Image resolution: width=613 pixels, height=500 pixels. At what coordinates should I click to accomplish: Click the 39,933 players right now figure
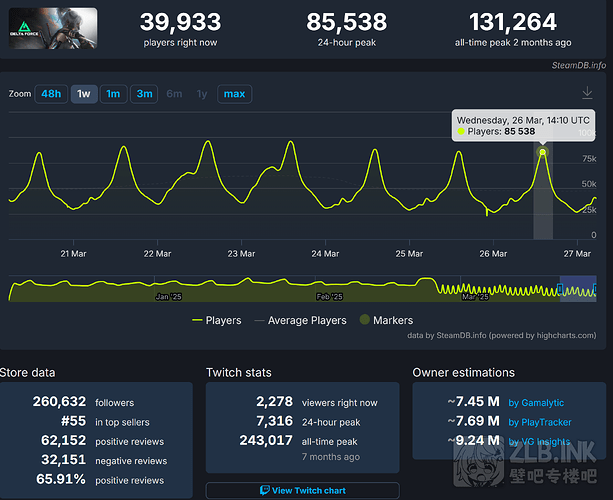tap(180, 22)
